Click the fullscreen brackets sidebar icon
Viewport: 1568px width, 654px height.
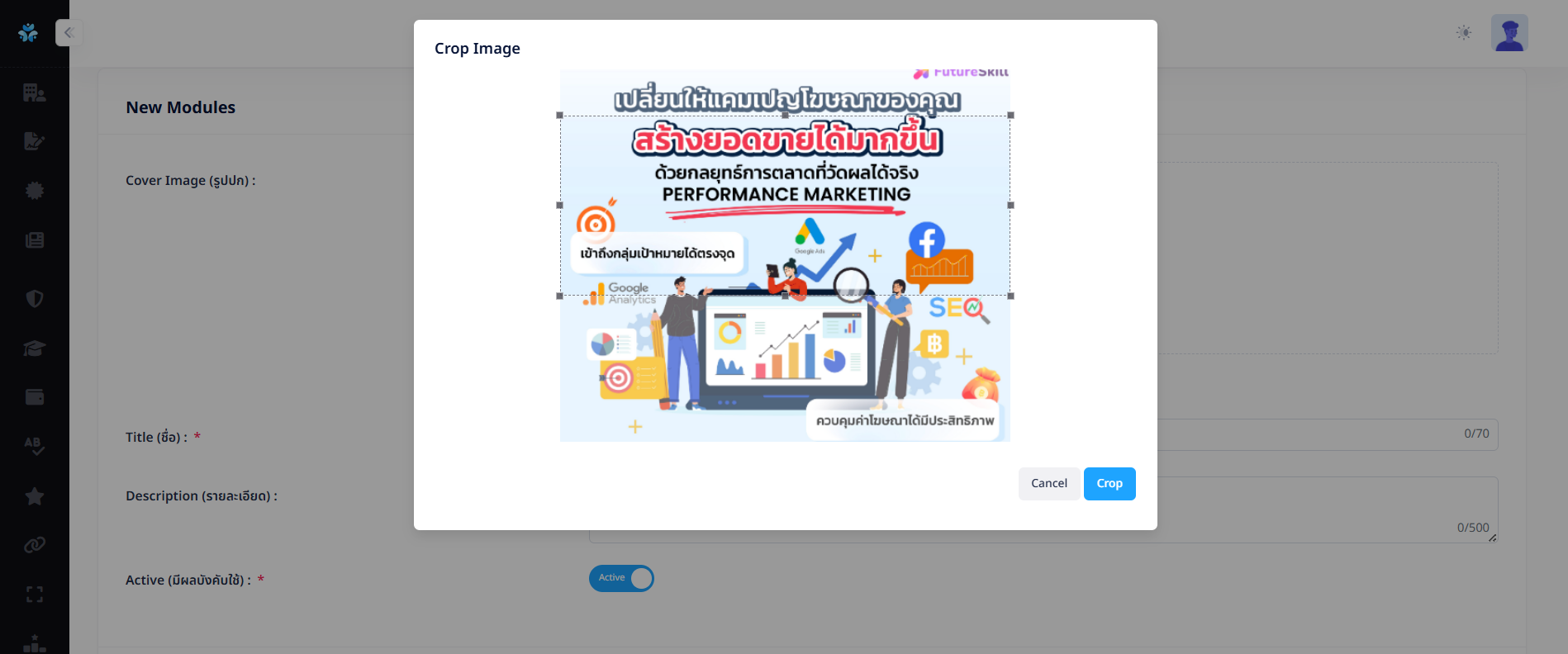coord(34,595)
